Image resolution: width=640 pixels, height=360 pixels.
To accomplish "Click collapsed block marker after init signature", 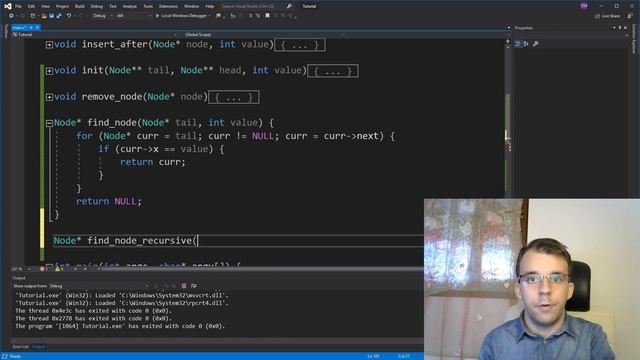I will [333, 71].
